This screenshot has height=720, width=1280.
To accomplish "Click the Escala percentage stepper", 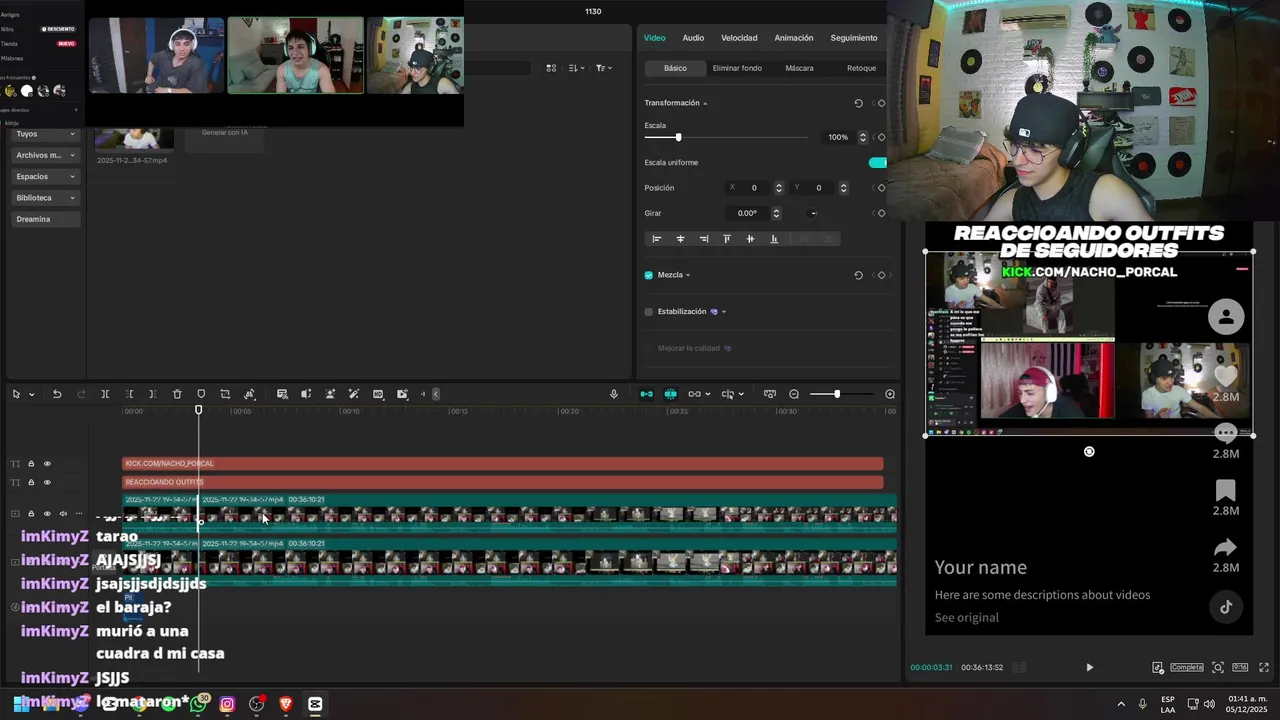I will 863,137.
